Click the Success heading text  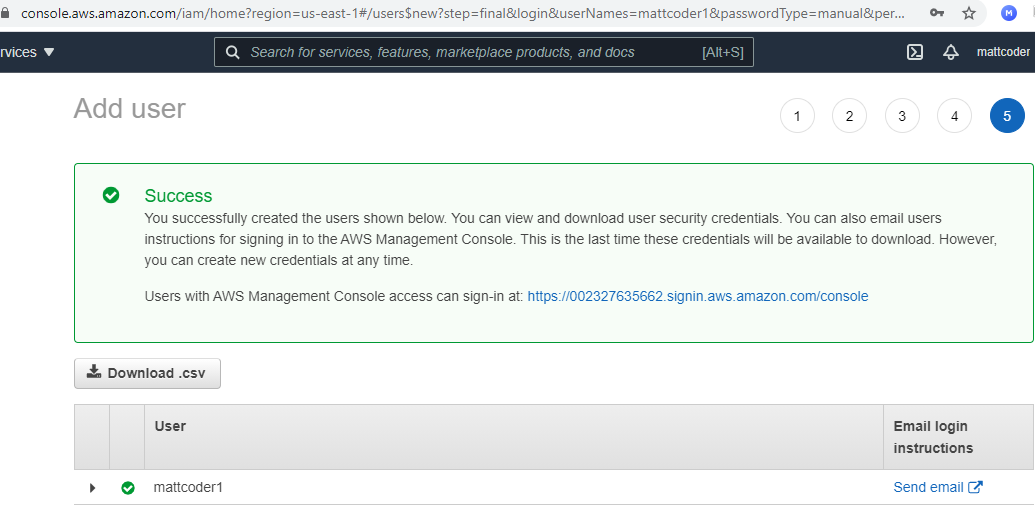(178, 195)
